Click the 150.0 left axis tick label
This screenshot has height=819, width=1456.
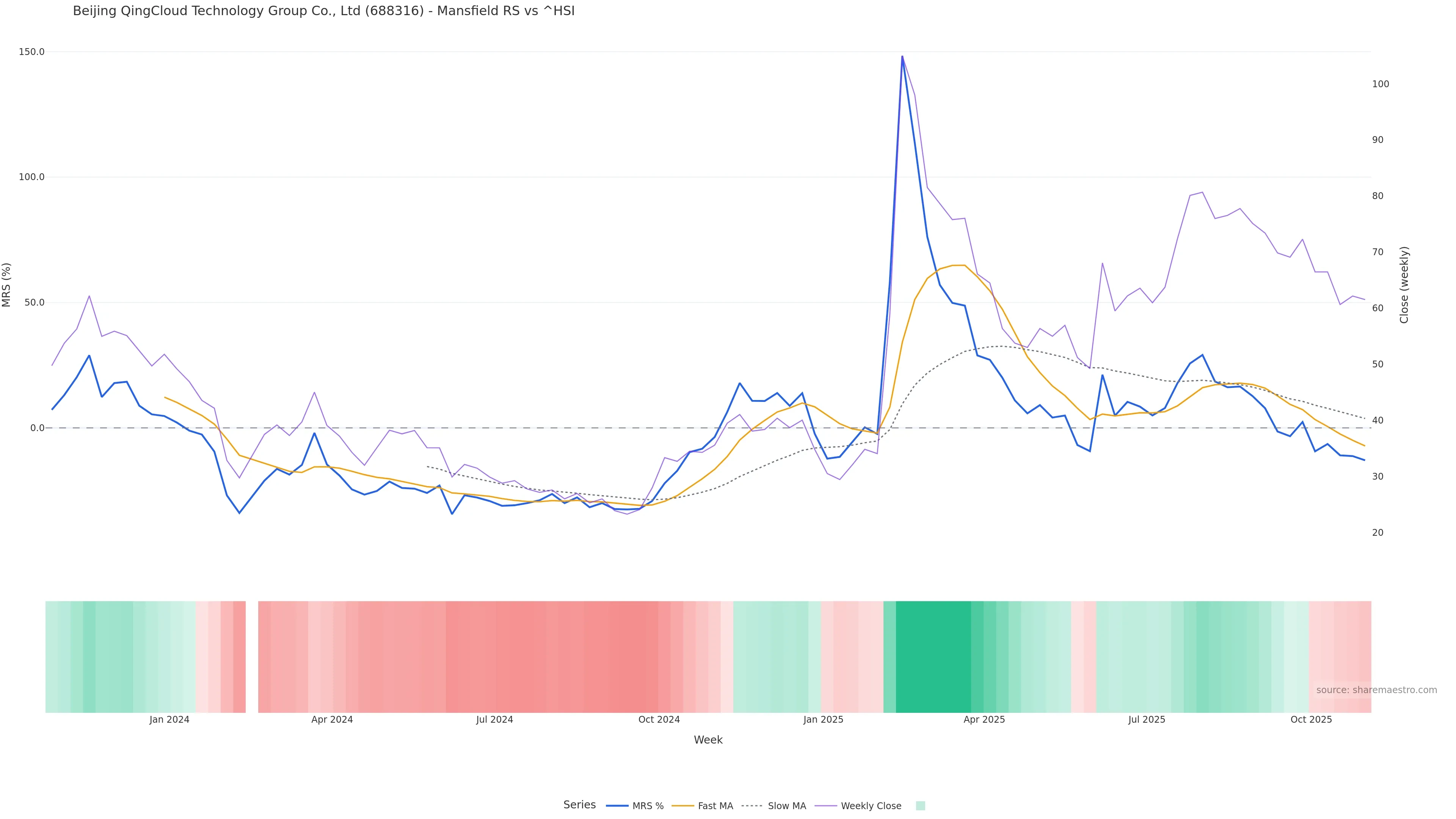coord(31,52)
